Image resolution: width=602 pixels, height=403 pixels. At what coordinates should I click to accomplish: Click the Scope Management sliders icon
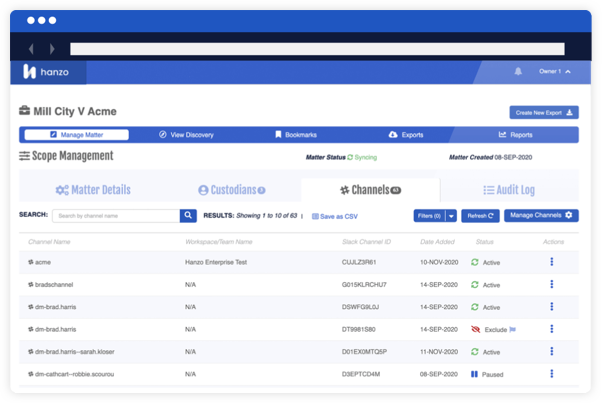pos(25,156)
